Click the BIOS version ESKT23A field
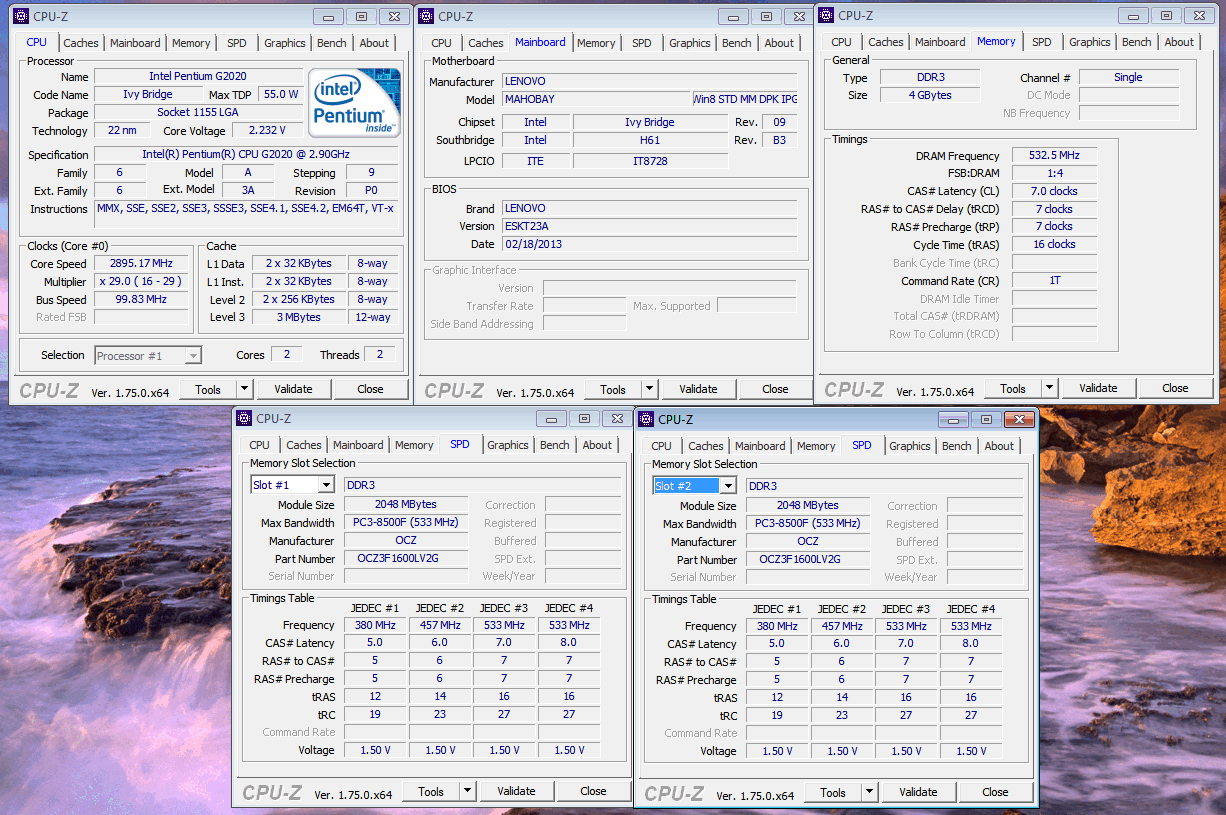This screenshot has height=815, width=1226. click(648, 226)
